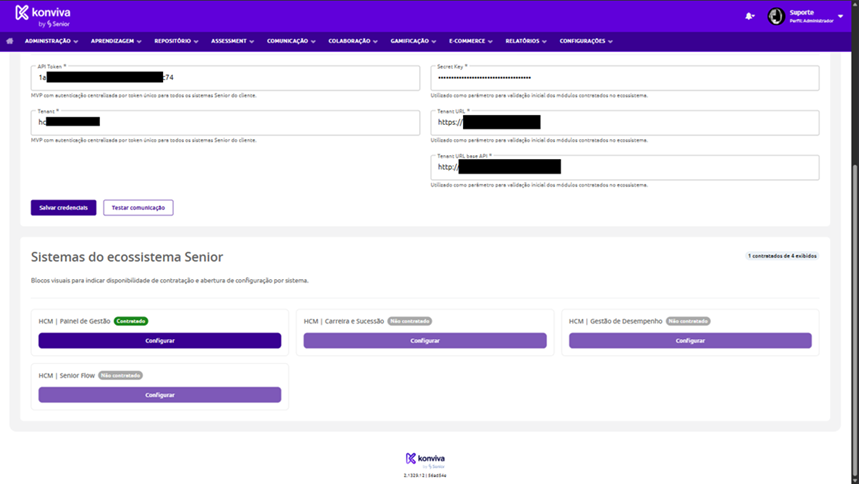Expand the Suporte profile dropdown arrow
Image resolution: width=859 pixels, height=484 pixels.
pos(840,16)
